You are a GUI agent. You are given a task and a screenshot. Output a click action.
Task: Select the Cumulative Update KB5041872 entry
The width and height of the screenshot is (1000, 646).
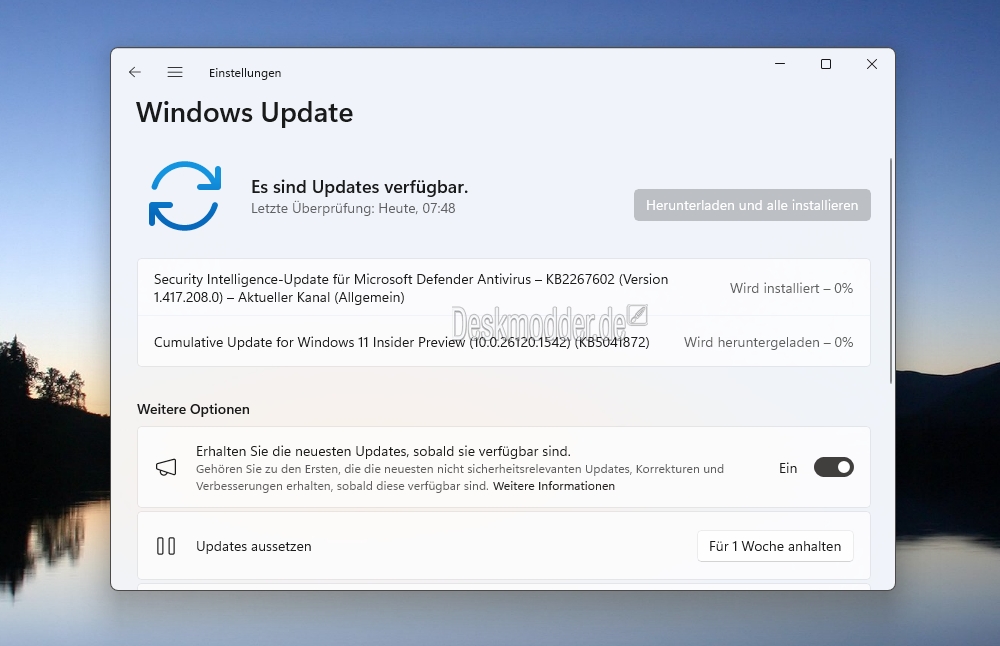pyautogui.click(x=504, y=342)
